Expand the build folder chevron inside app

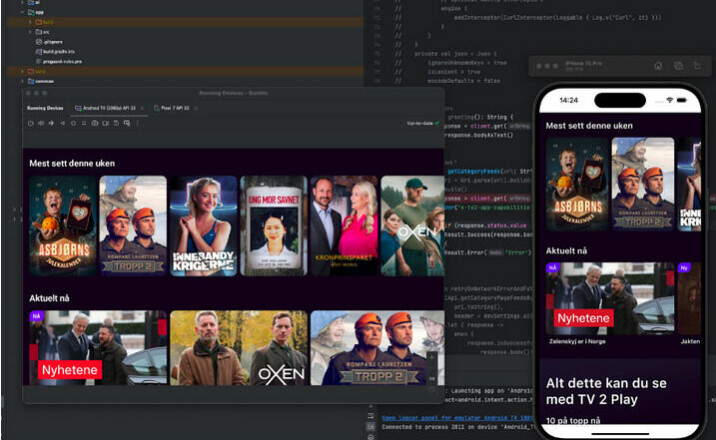(x=30, y=22)
